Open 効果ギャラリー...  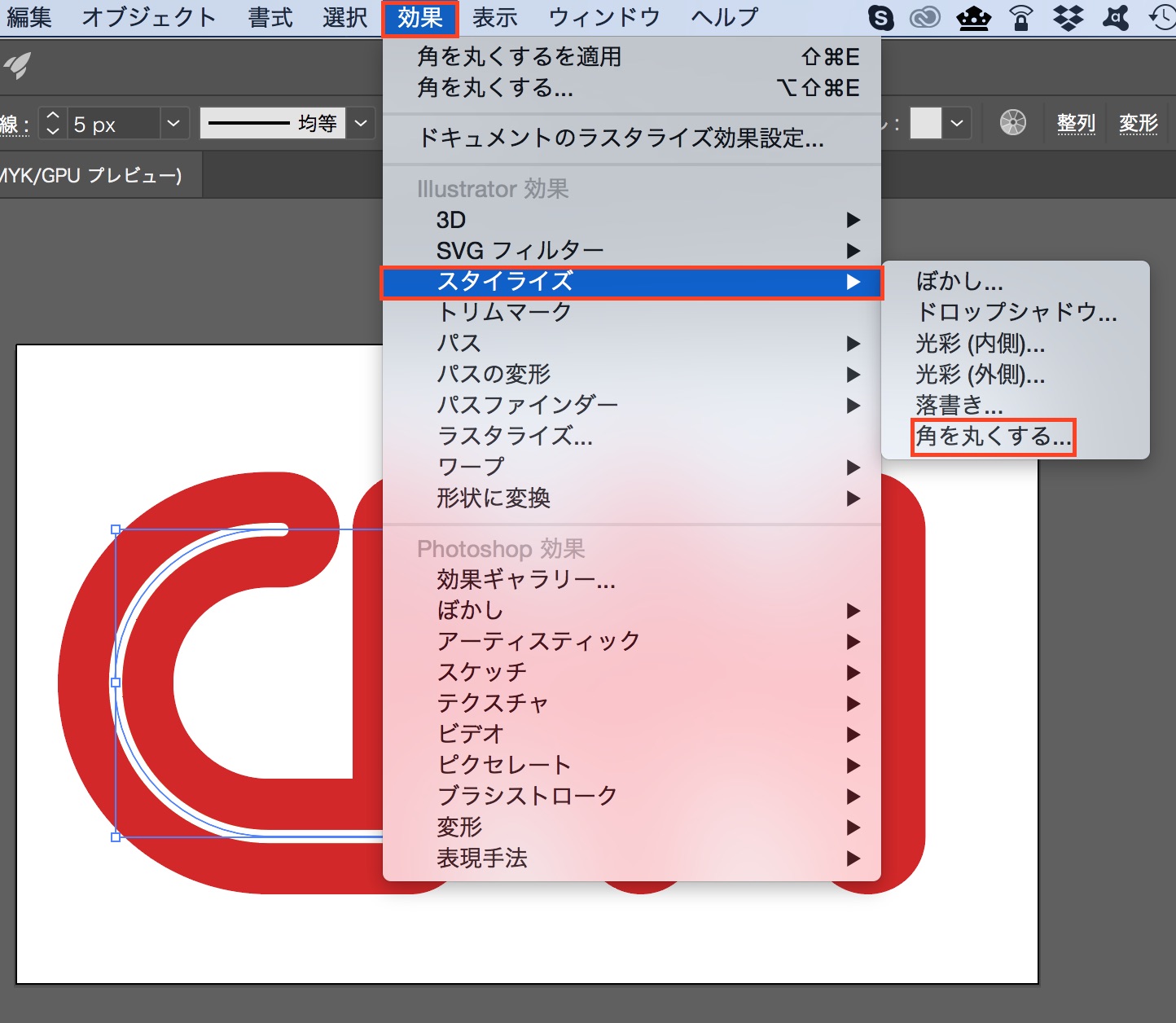pyautogui.click(x=632, y=579)
